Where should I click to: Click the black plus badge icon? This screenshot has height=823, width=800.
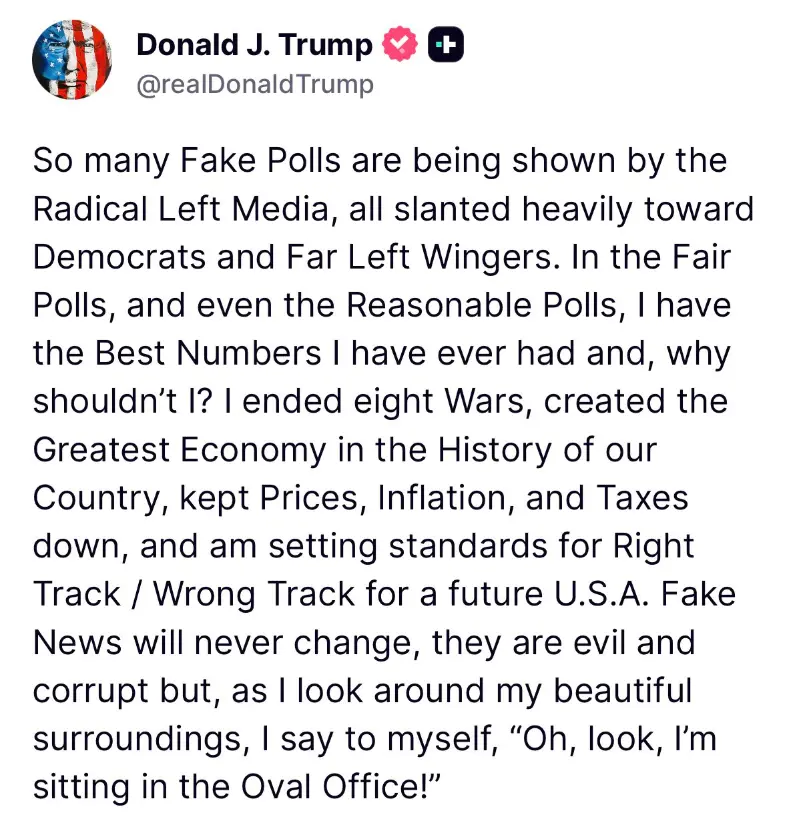445,45
